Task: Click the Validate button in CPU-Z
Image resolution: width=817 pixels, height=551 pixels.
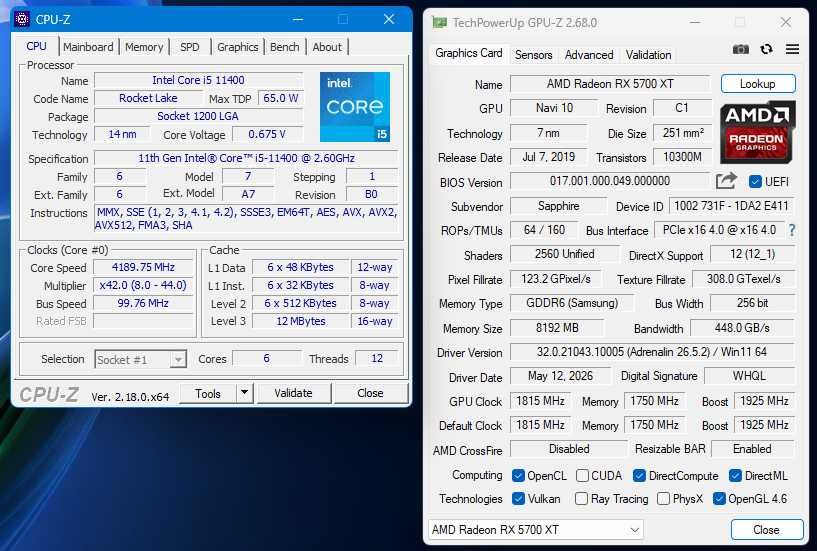Action: (x=293, y=393)
